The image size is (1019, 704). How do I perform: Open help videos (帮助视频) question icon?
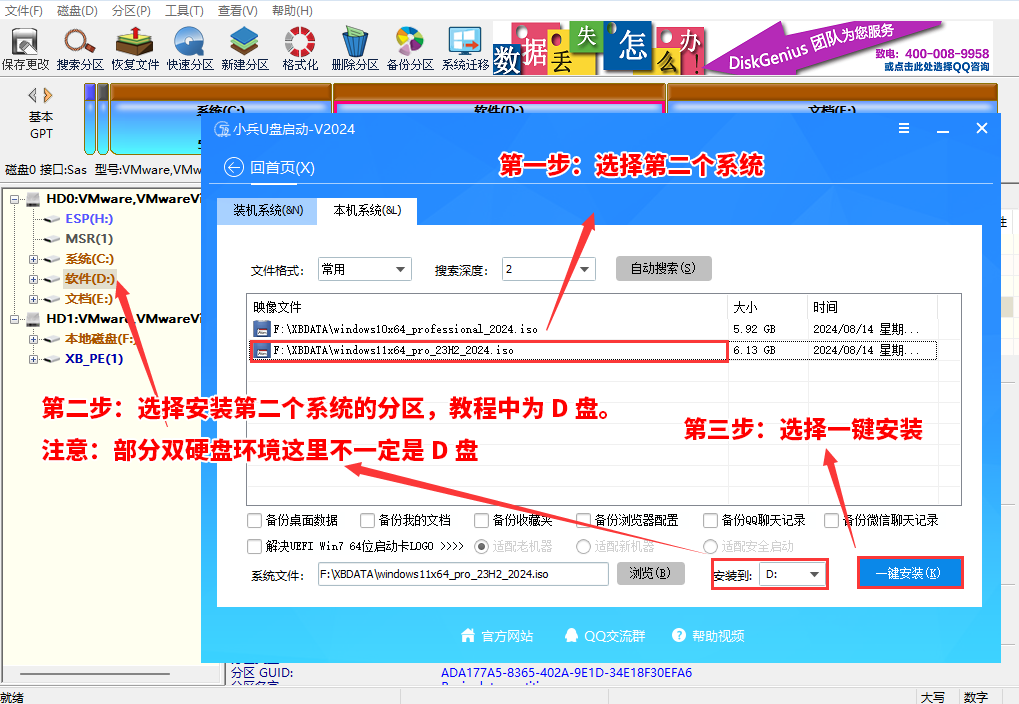coord(678,635)
